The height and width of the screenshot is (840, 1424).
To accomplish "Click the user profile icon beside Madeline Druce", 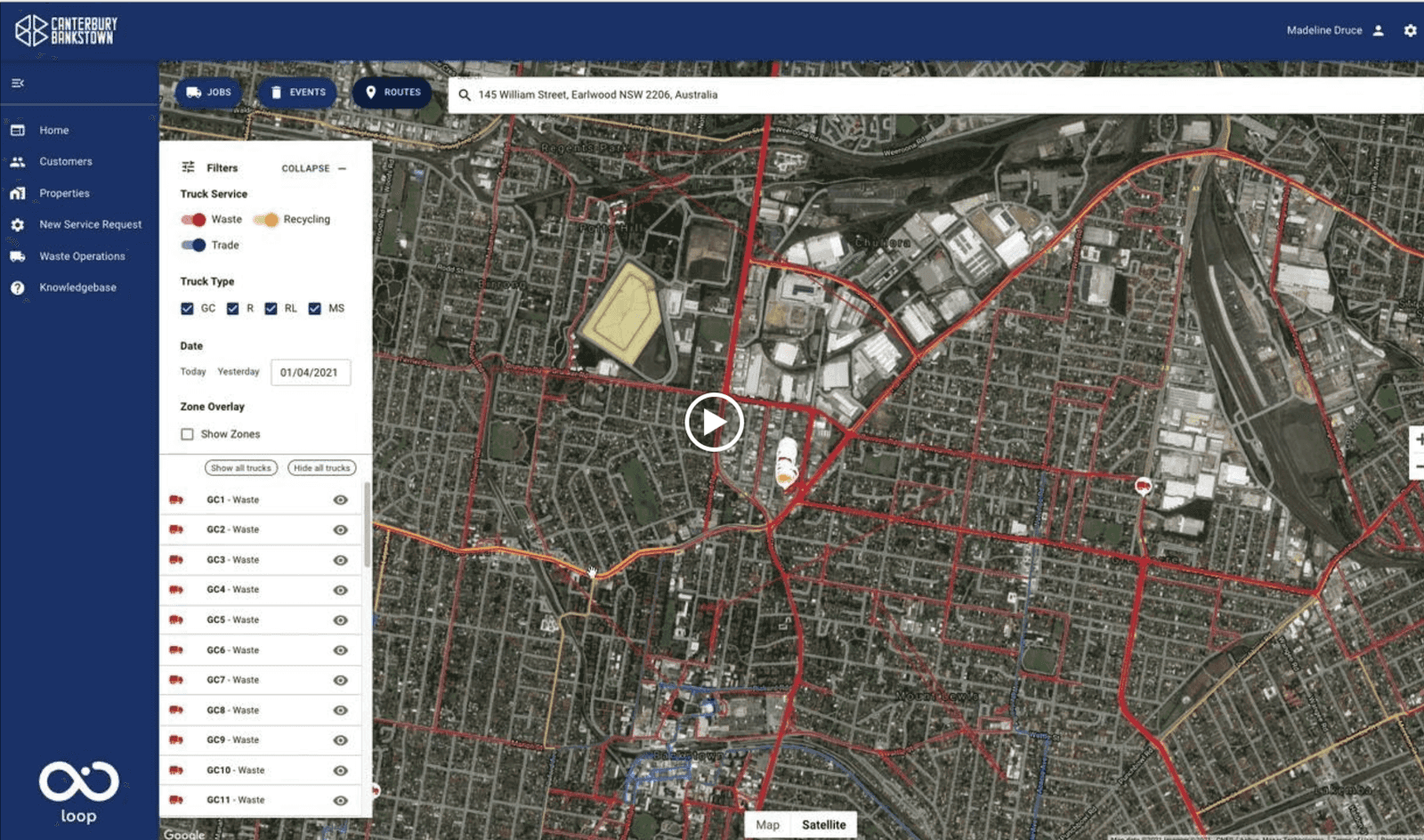I will click(1379, 29).
